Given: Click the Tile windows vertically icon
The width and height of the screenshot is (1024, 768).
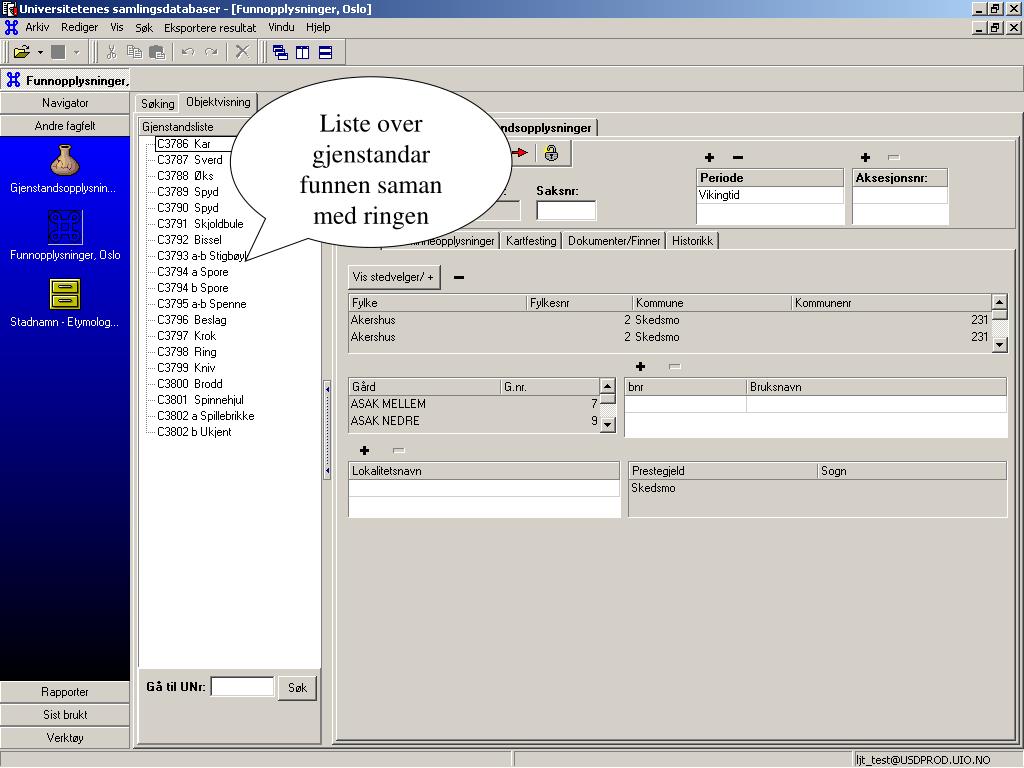Looking at the screenshot, I should pos(302,52).
